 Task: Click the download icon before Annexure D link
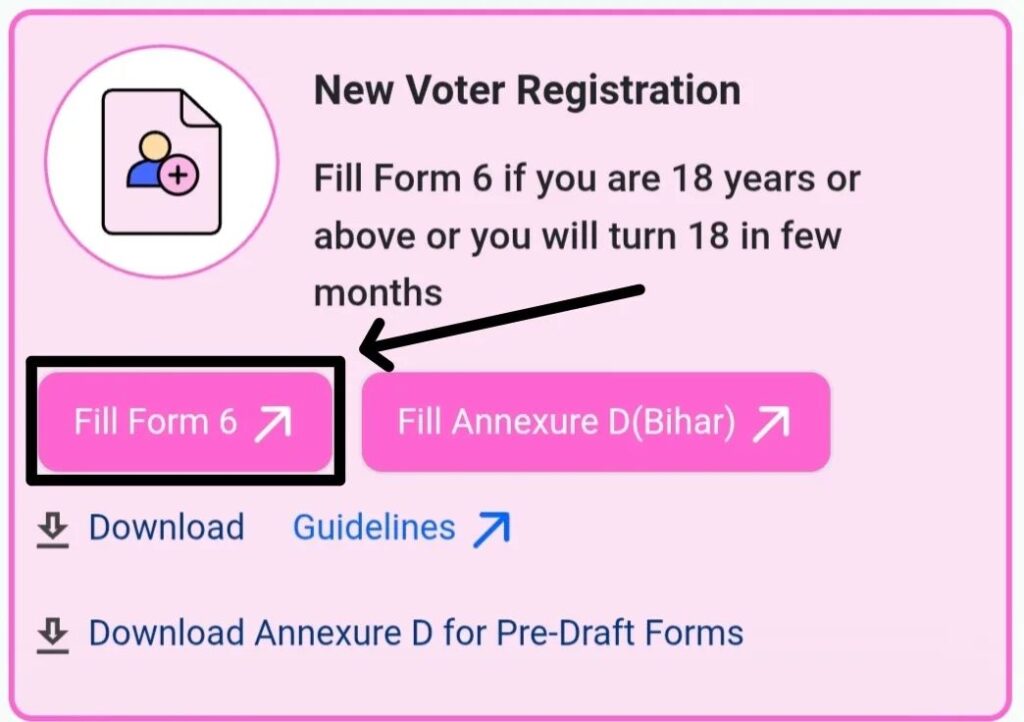click(52, 632)
